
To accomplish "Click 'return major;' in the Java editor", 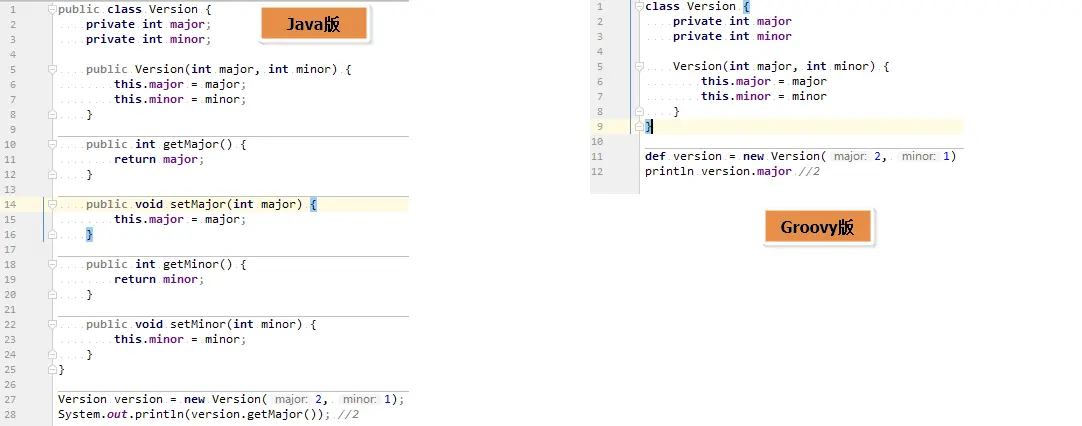I will tap(159, 159).
